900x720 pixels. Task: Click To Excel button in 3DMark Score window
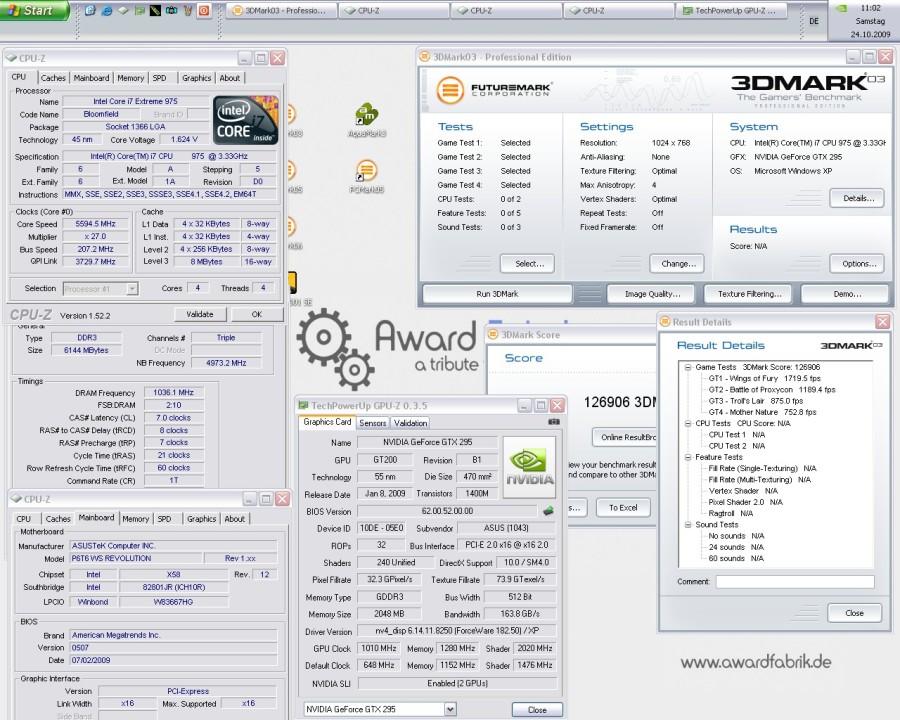[623, 508]
